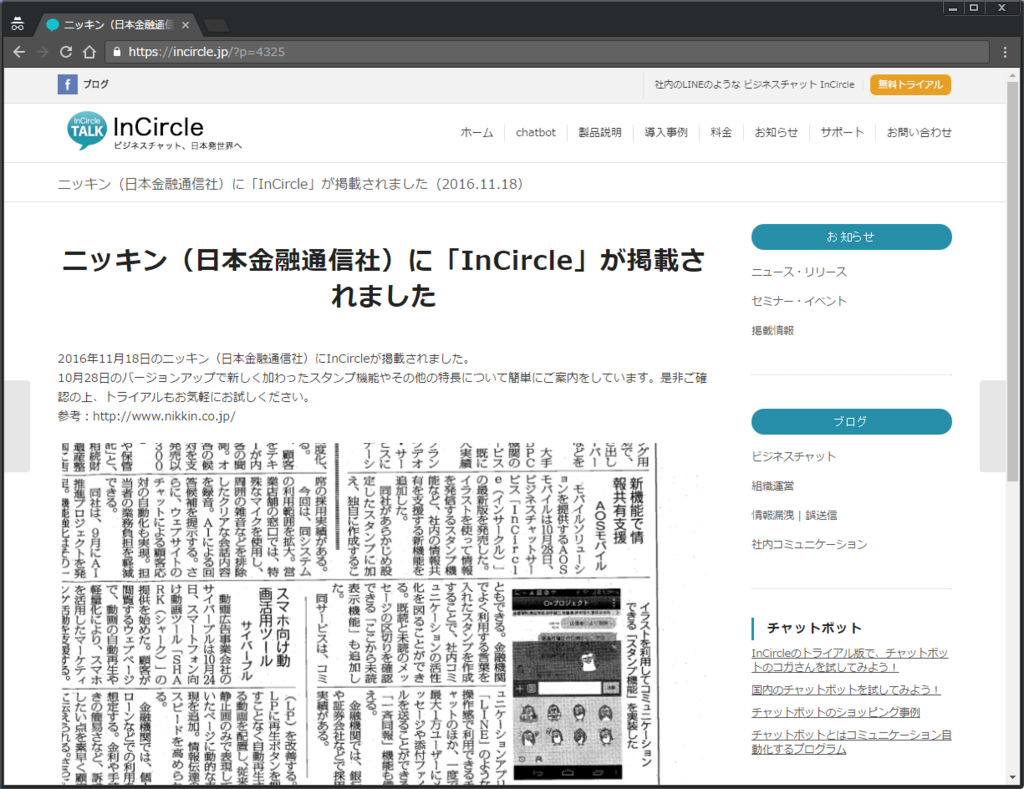Open link チャットボットのショッピング事例
Screen dimensions: 1024x789
click(835, 712)
